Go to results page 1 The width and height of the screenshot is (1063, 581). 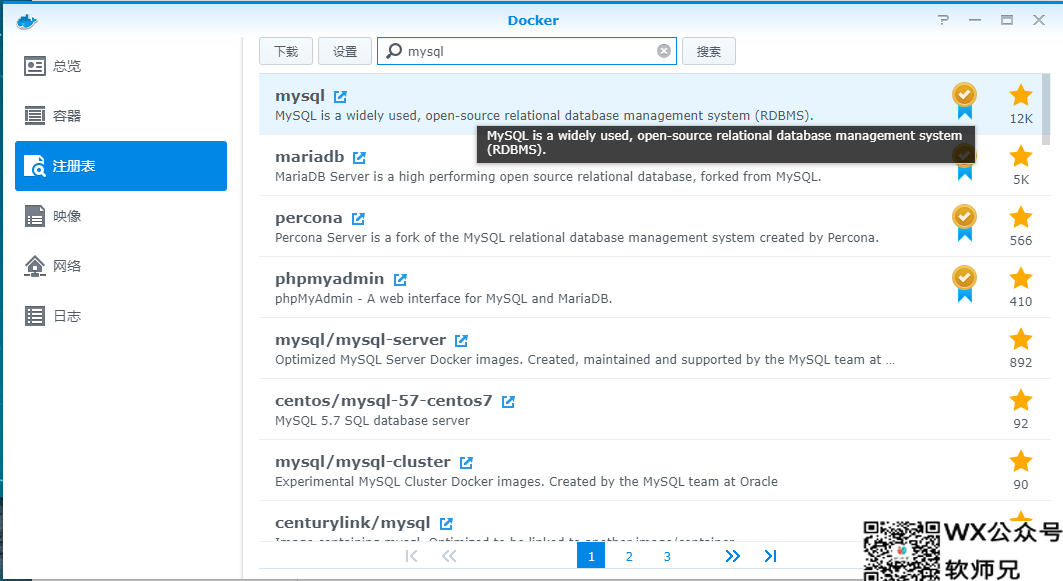pos(591,556)
